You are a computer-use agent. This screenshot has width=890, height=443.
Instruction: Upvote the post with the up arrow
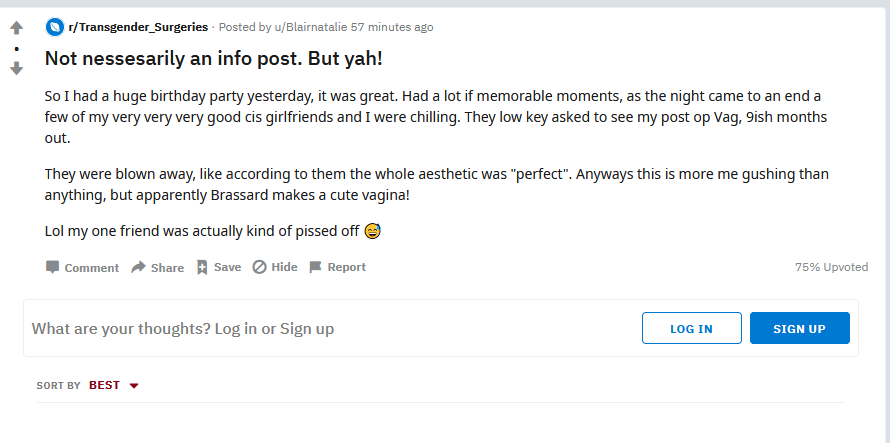point(16,27)
